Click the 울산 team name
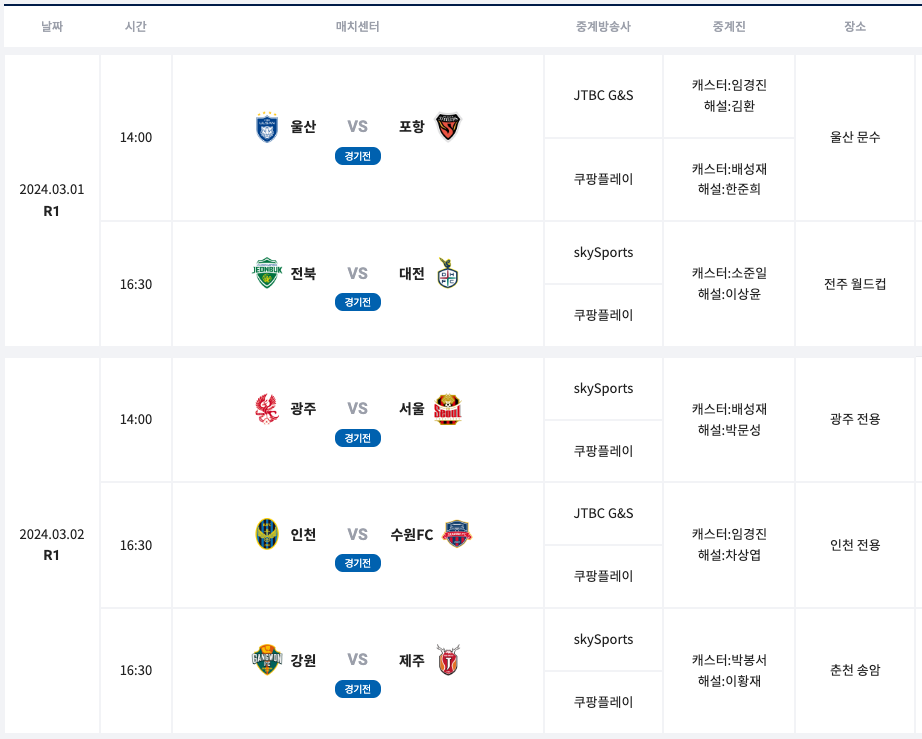Image resolution: width=922 pixels, height=739 pixels. coord(303,126)
